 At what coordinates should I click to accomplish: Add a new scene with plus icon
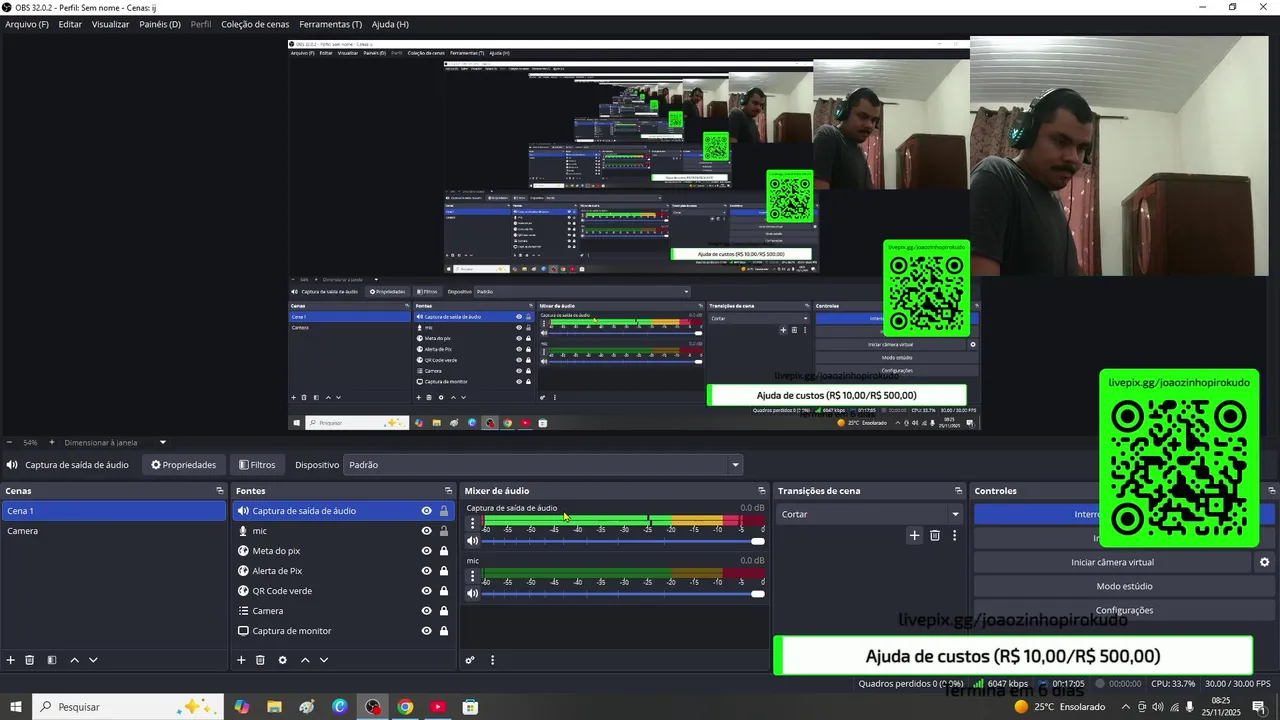11,660
